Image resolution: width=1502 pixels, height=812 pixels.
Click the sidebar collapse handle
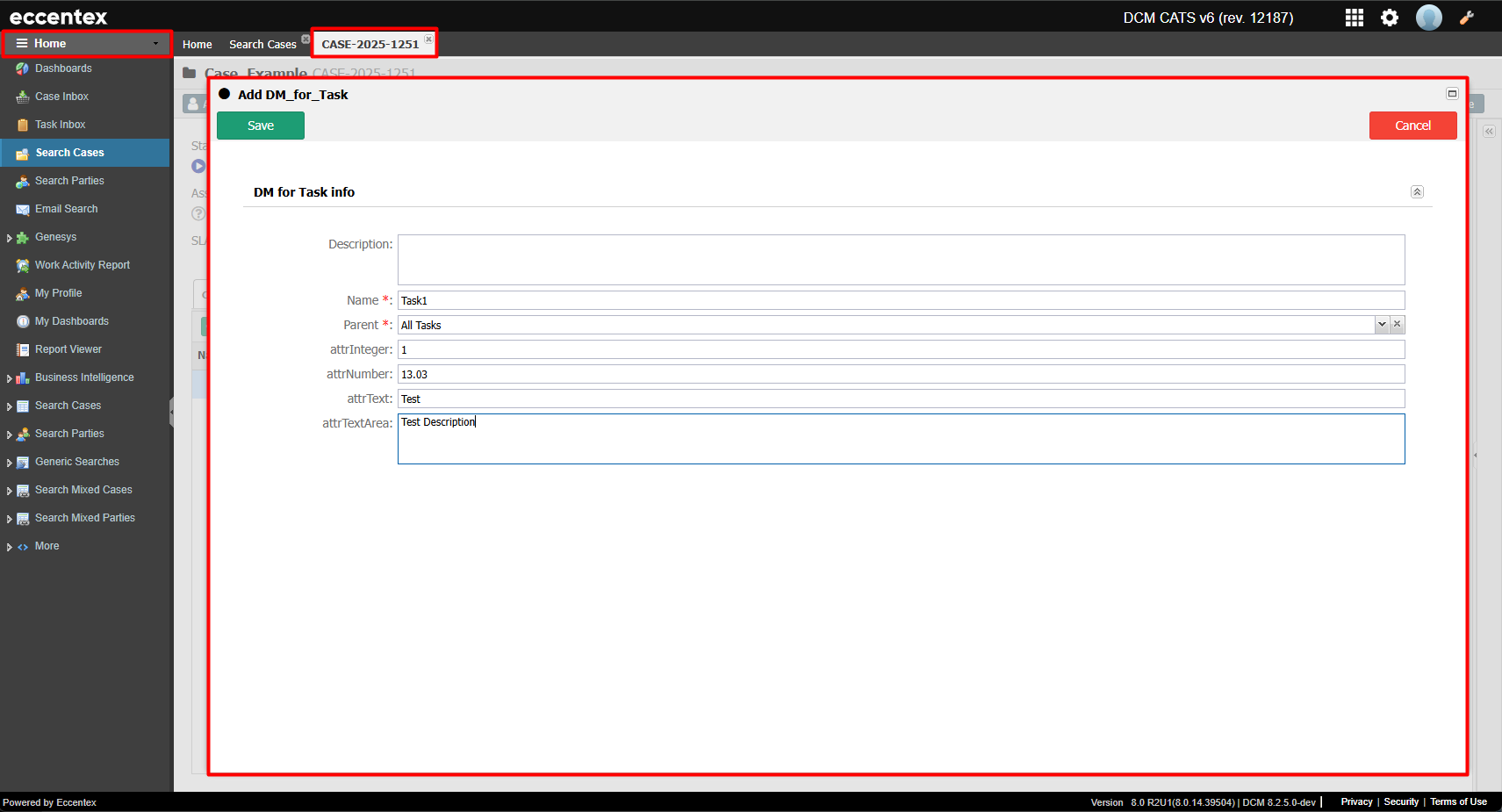(171, 412)
